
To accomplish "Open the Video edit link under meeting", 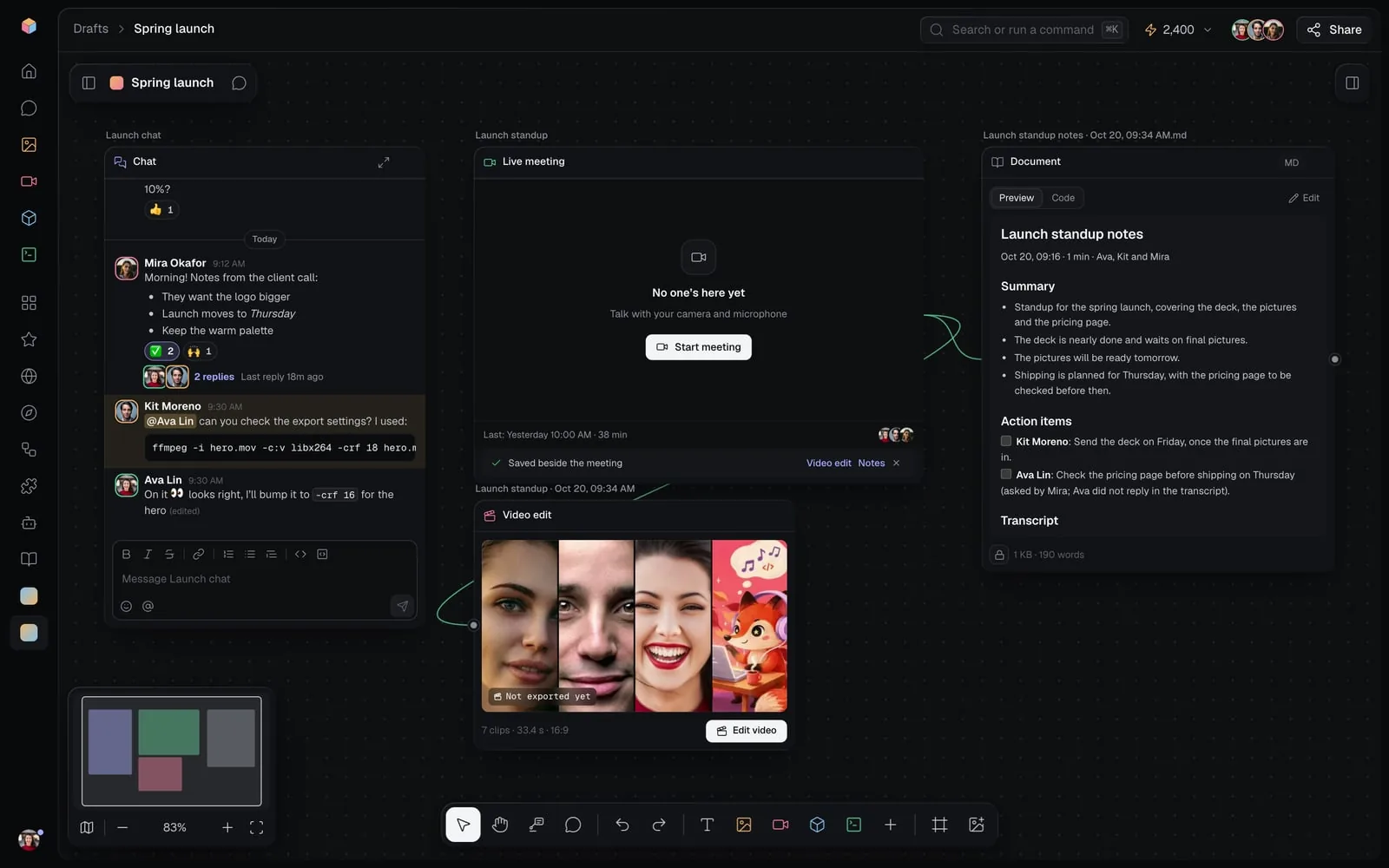I will [x=829, y=463].
